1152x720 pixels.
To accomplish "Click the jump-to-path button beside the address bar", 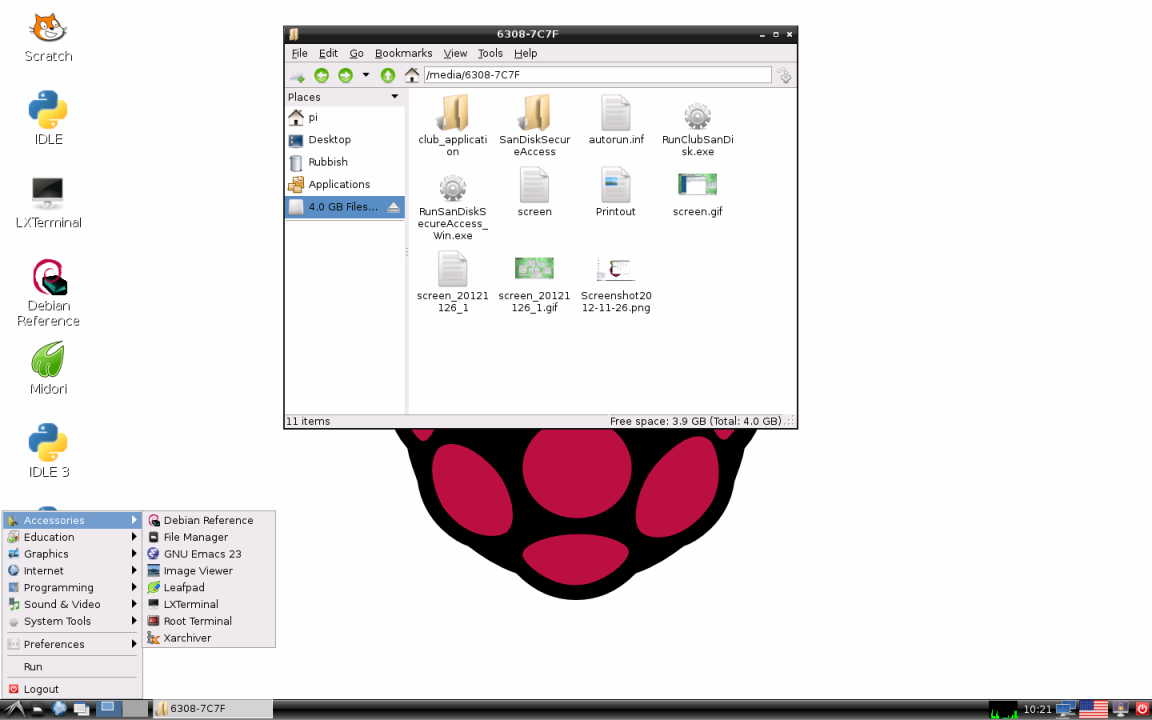I will pyautogui.click(x=785, y=75).
